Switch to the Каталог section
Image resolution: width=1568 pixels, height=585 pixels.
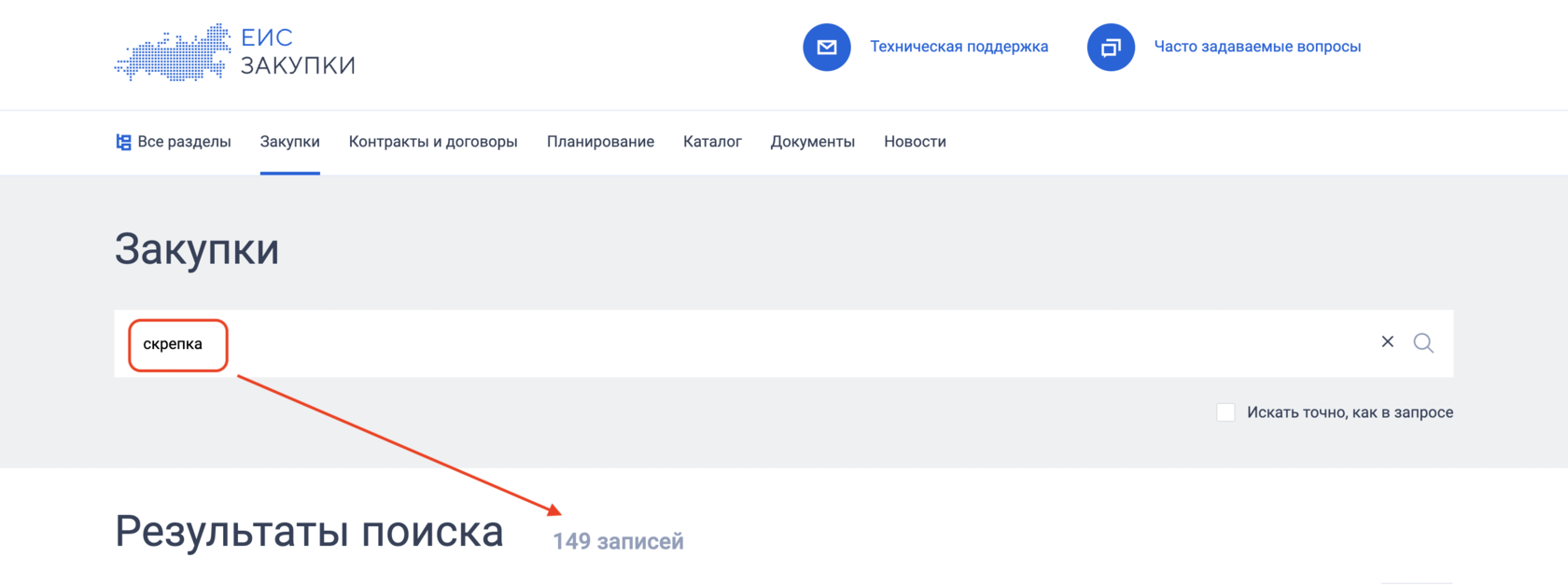(712, 142)
